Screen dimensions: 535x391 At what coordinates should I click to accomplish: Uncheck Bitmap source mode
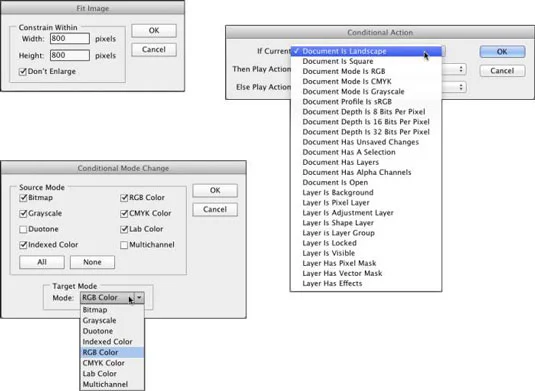click(23, 198)
